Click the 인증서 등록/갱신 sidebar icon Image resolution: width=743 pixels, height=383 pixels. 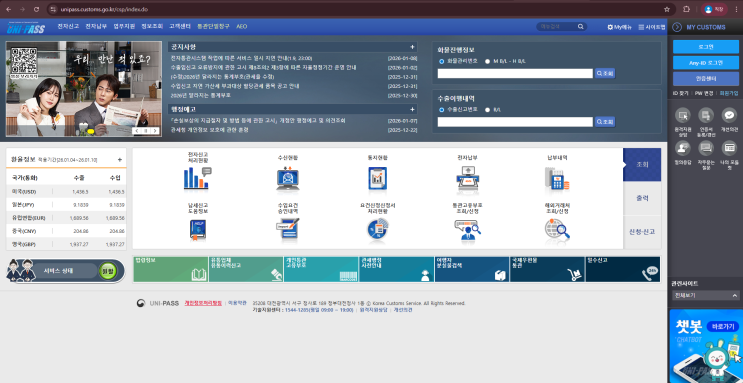(x=706, y=115)
